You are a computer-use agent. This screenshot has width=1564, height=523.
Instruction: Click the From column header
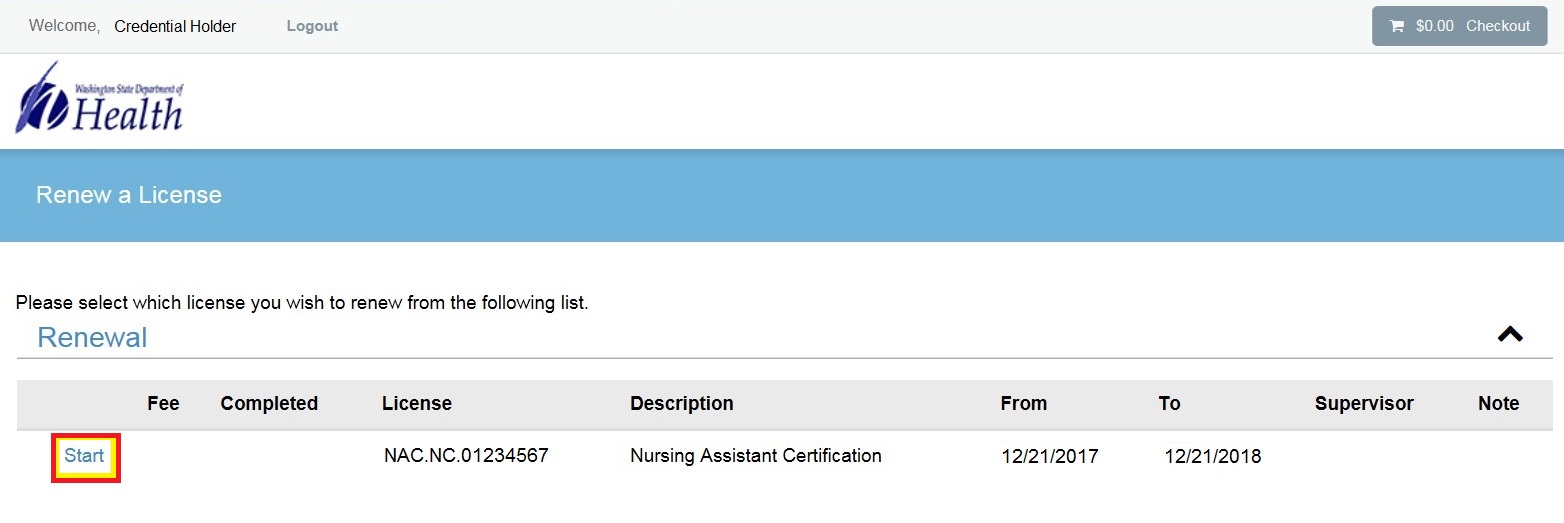pyautogui.click(x=1023, y=404)
